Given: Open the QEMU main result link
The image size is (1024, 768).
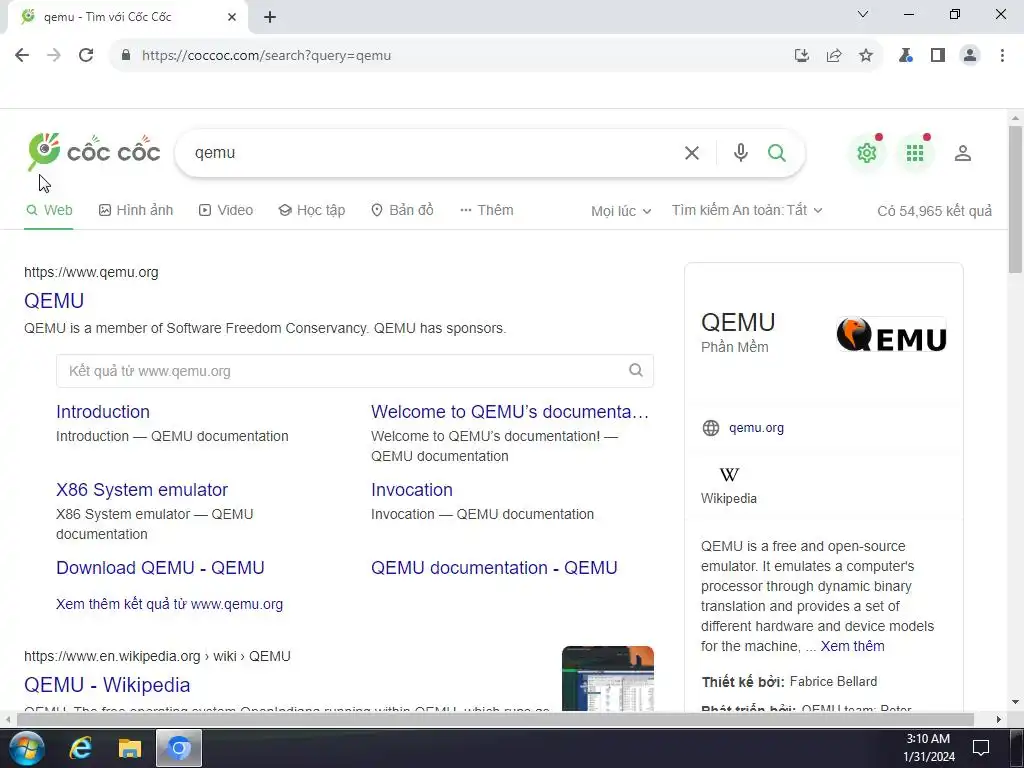Looking at the screenshot, I should 54,300.
